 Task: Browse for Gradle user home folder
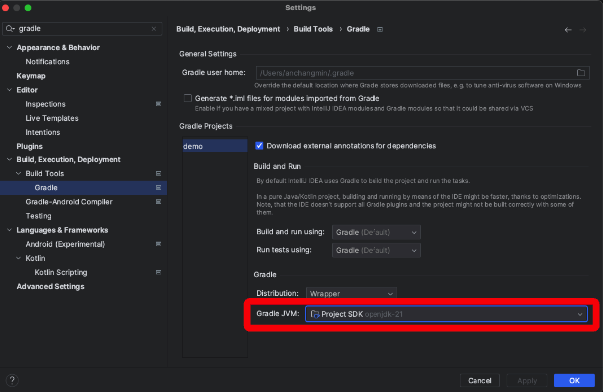tap(581, 73)
